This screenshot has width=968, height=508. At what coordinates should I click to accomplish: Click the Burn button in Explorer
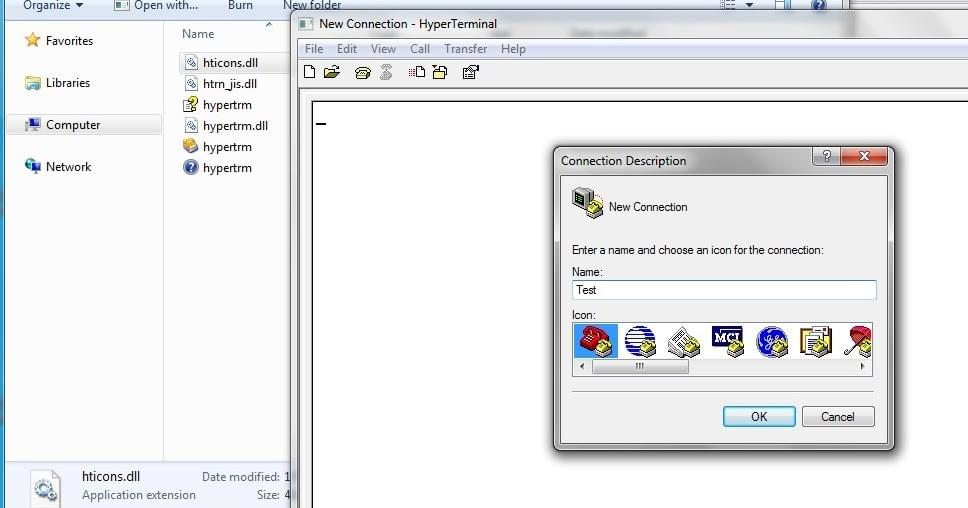click(240, 6)
